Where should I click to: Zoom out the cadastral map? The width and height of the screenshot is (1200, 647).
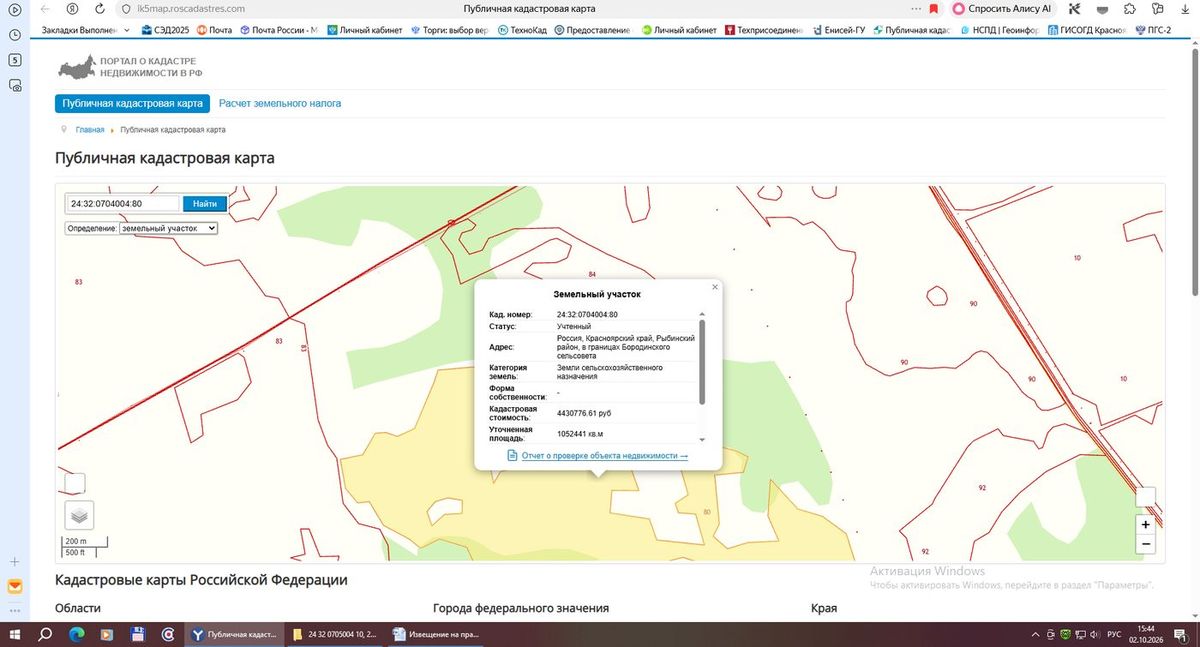click(x=1145, y=544)
